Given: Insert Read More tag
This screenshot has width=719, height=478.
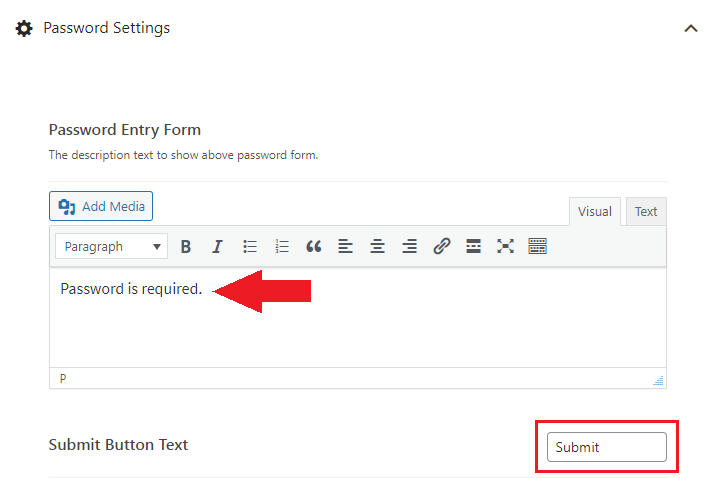Looking at the screenshot, I should coord(473,247).
